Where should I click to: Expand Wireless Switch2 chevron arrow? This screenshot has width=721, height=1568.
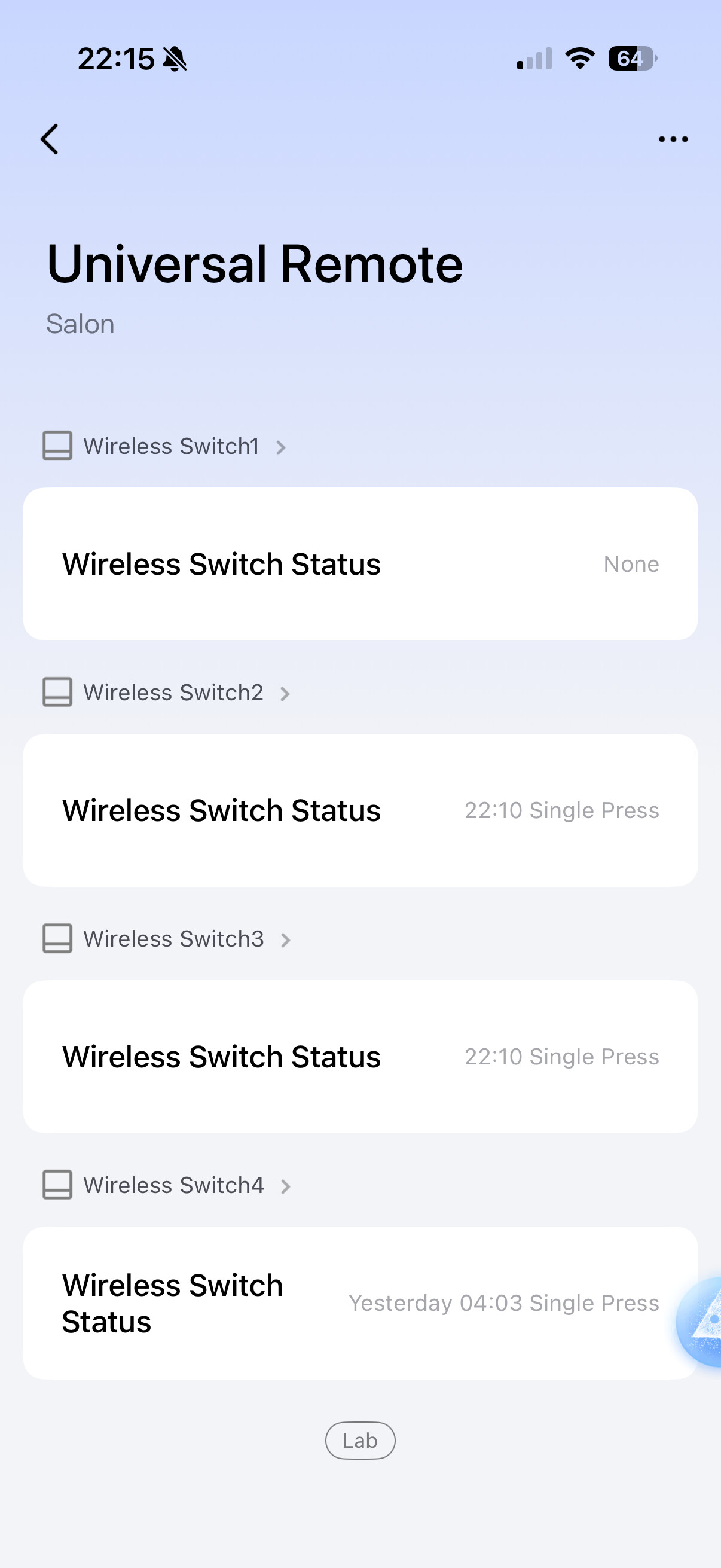(285, 694)
